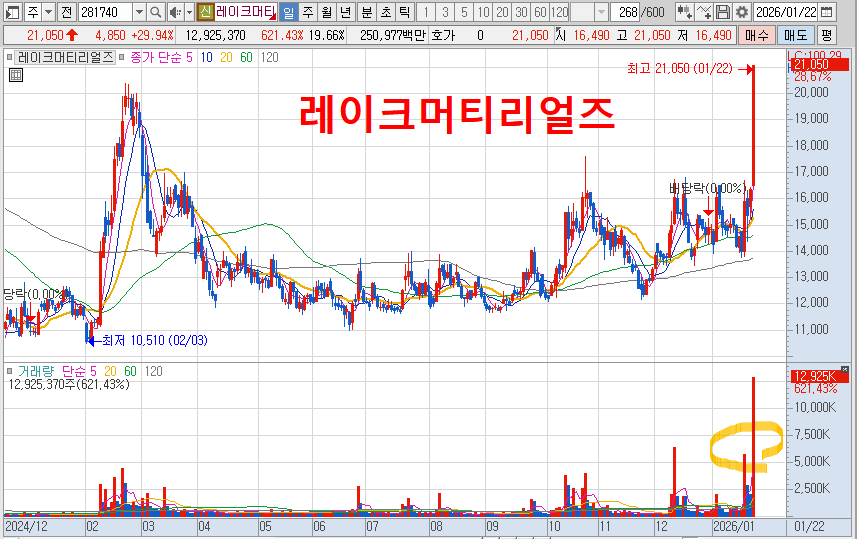Click the 매도 sell button
The height and width of the screenshot is (539, 857).
pyautogui.click(x=795, y=36)
